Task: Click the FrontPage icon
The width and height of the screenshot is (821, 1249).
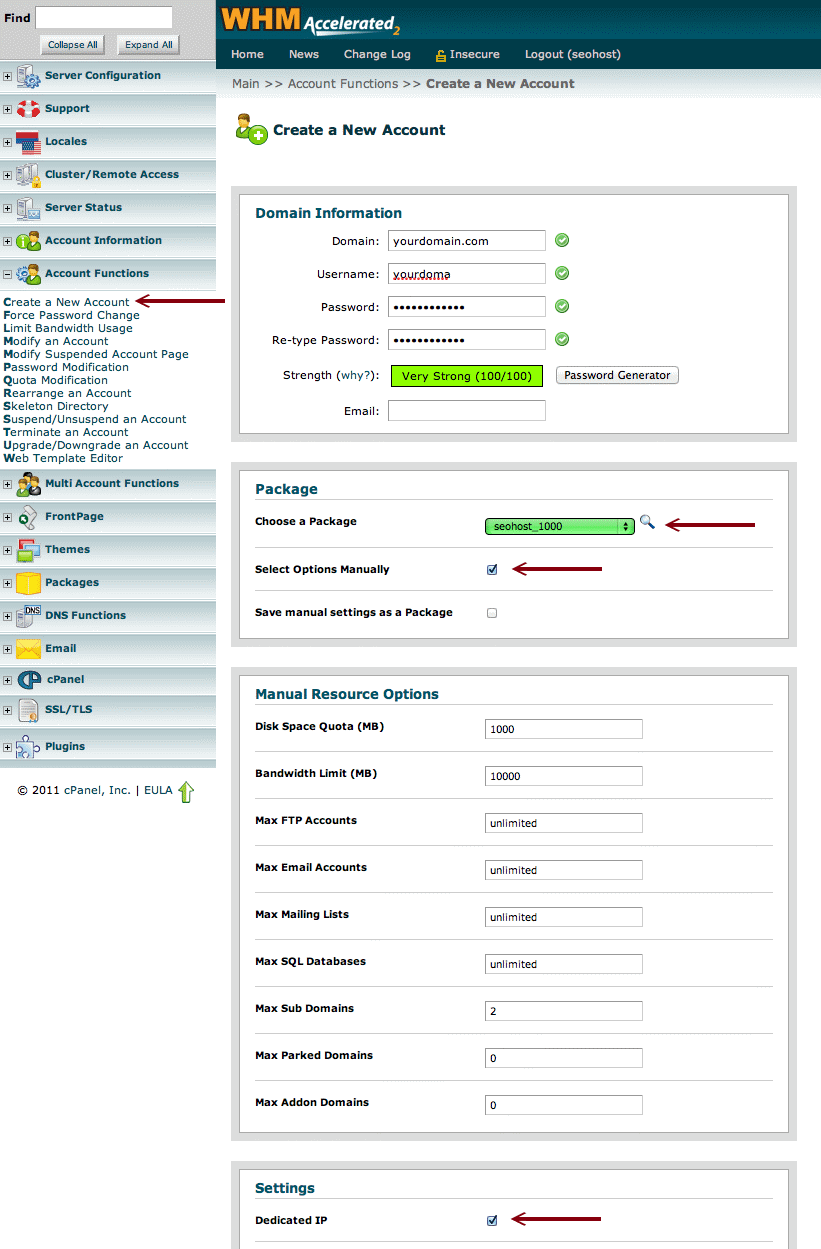Action: tap(28, 517)
